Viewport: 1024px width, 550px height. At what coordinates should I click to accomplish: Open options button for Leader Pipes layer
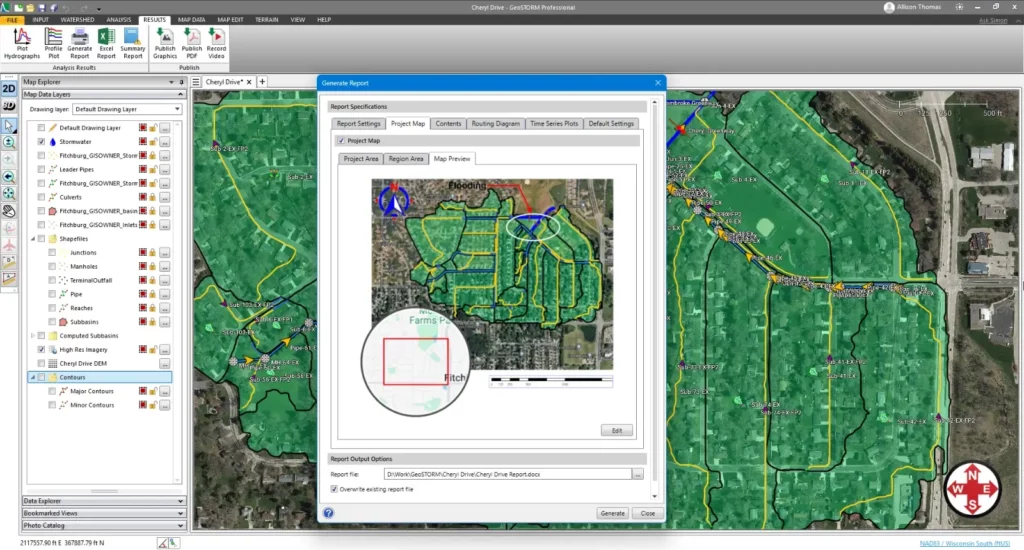click(165, 169)
